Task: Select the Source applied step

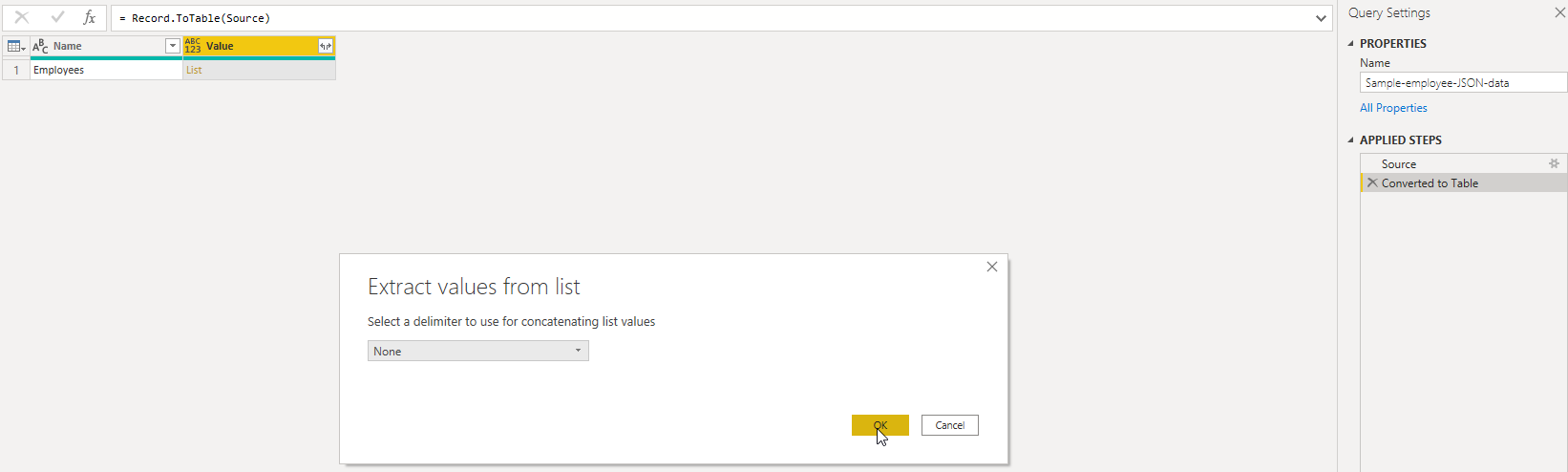Action: tap(1463, 163)
